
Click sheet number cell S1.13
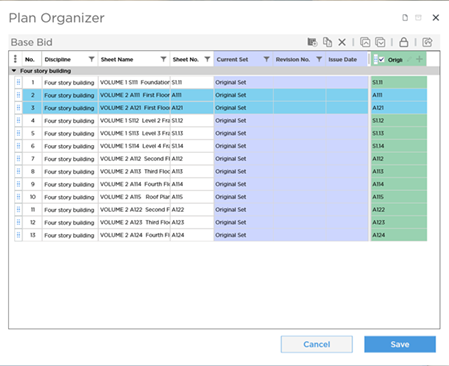coord(192,133)
